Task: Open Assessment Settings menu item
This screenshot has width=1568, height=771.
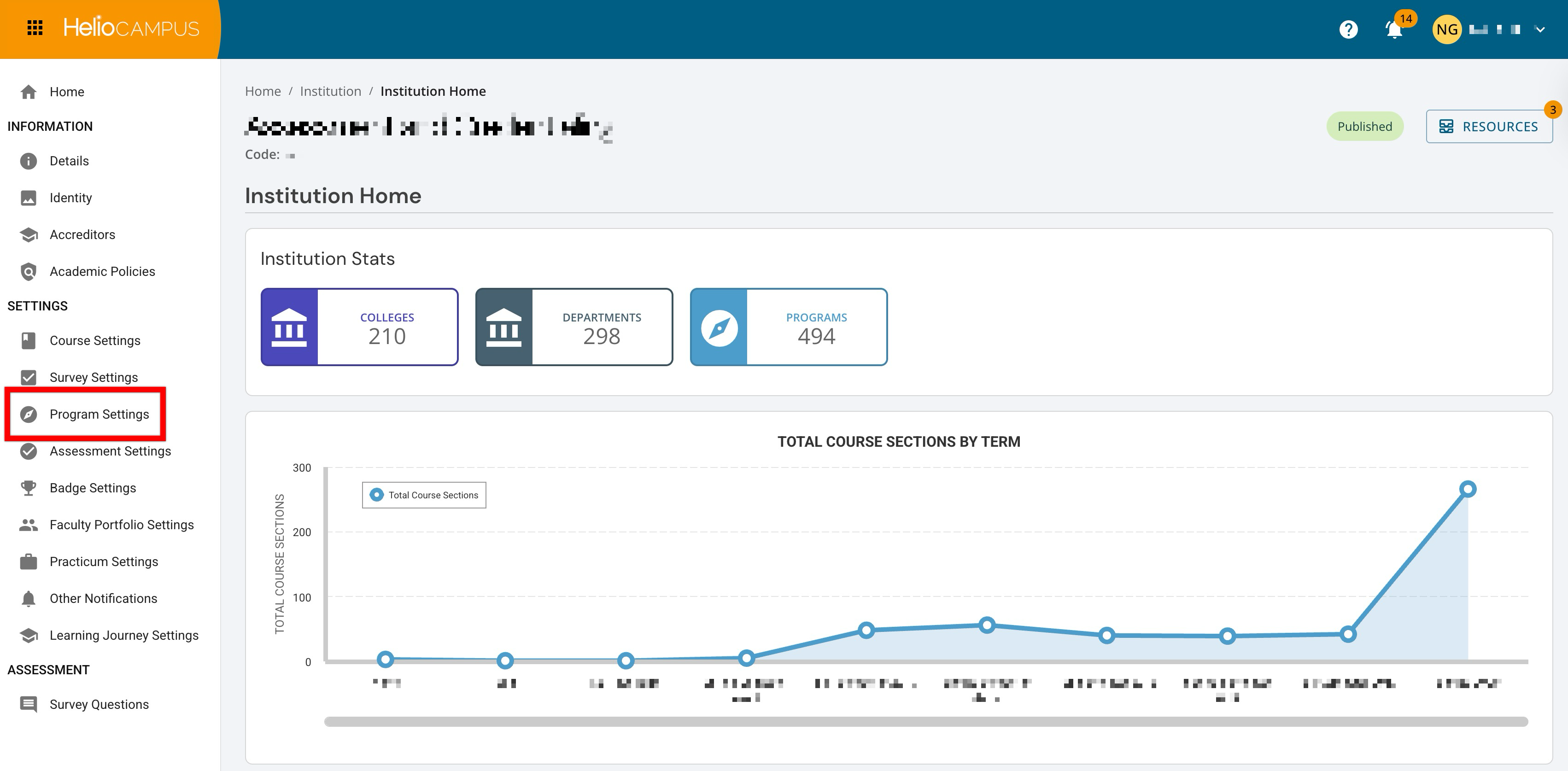Action: (x=110, y=451)
